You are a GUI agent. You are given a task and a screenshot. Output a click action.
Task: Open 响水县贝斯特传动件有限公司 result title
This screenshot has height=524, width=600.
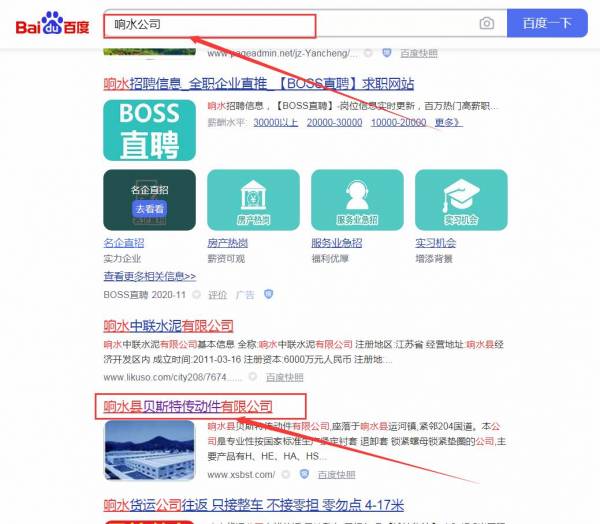[x=188, y=406]
